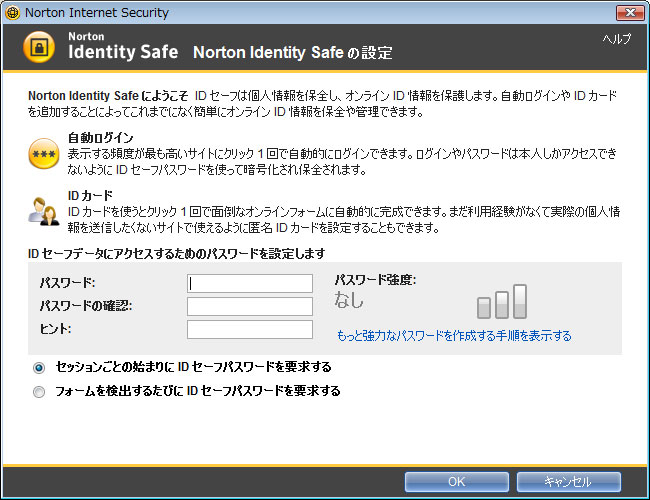Screen dimensions: 650x500
Task: Click the shortest password strength bar
Action: point(484,308)
